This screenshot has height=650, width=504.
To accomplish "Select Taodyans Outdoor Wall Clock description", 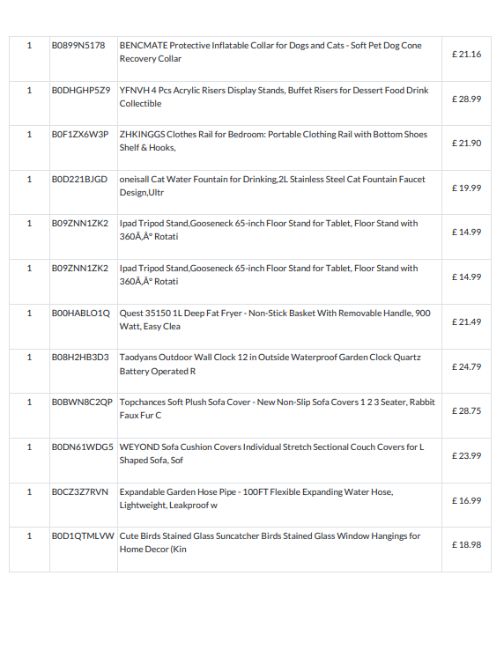I will click(270, 364).
